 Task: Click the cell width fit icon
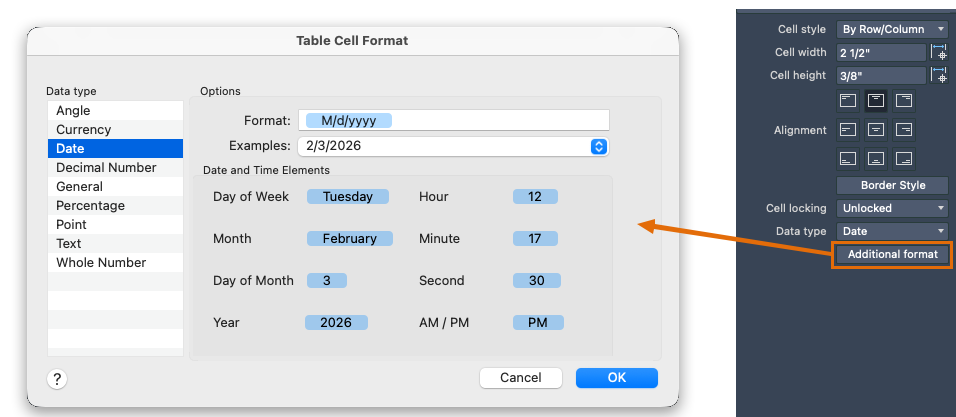[939, 52]
